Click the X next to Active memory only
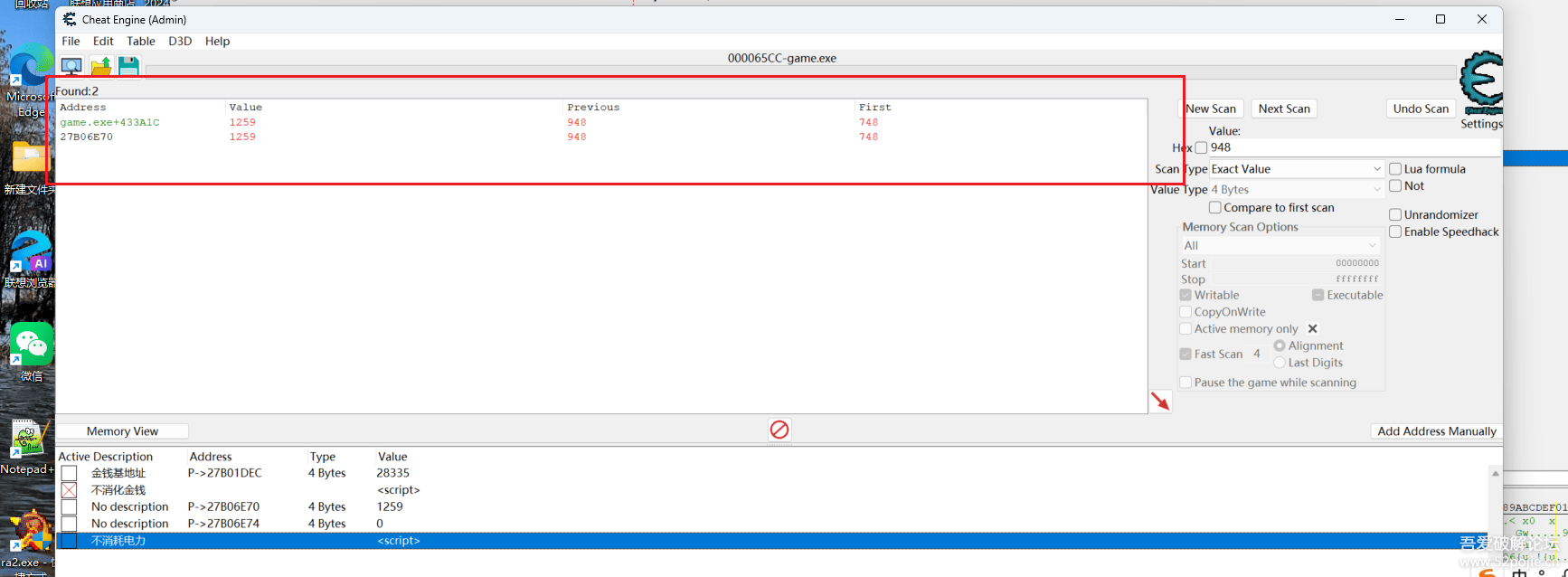This screenshot has height=577, width=1568. pos(1313,328)
